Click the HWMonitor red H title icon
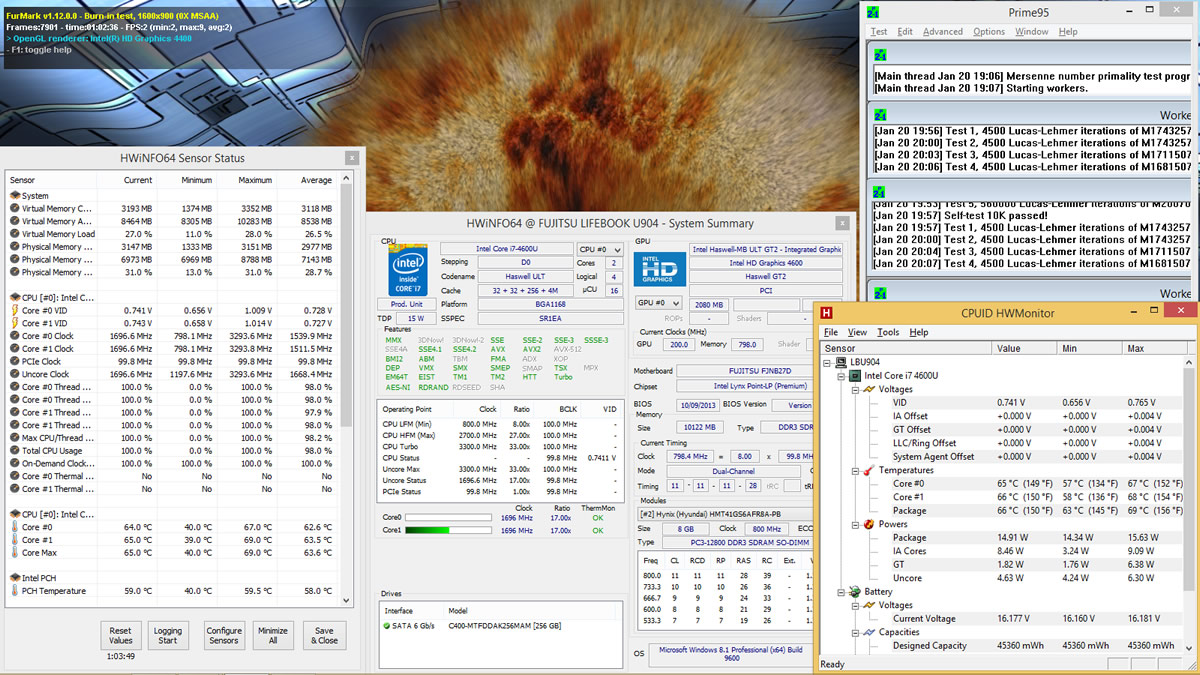Image resolution: width=1200 pixels, height=675 pixels. [827, 313]
